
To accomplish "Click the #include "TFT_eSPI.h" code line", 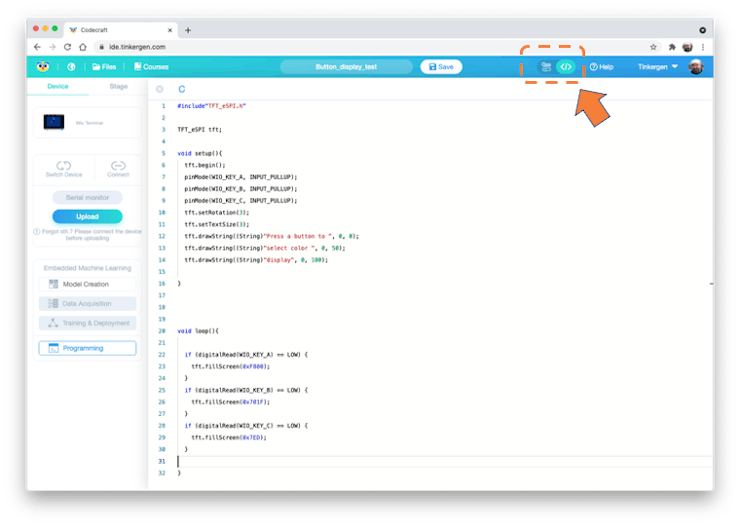I will coord(211,106).
